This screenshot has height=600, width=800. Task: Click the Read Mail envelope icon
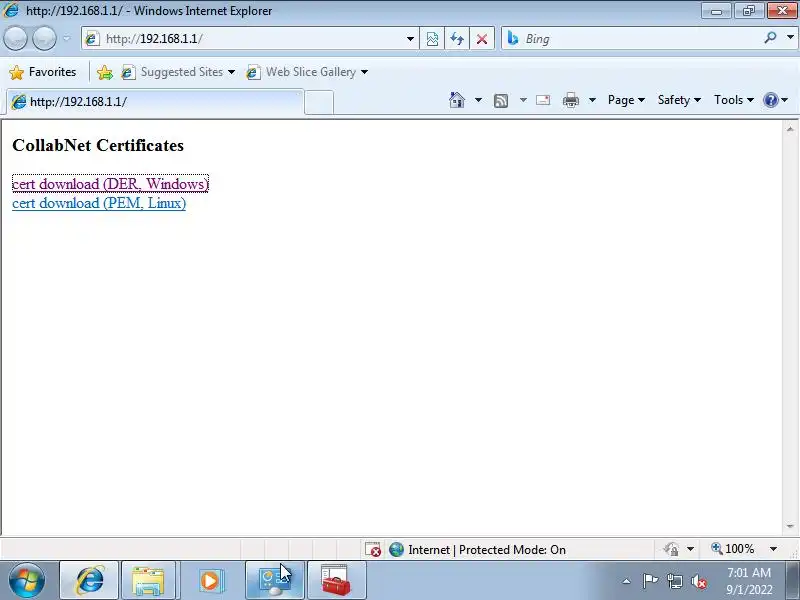[x=543, y=100]
